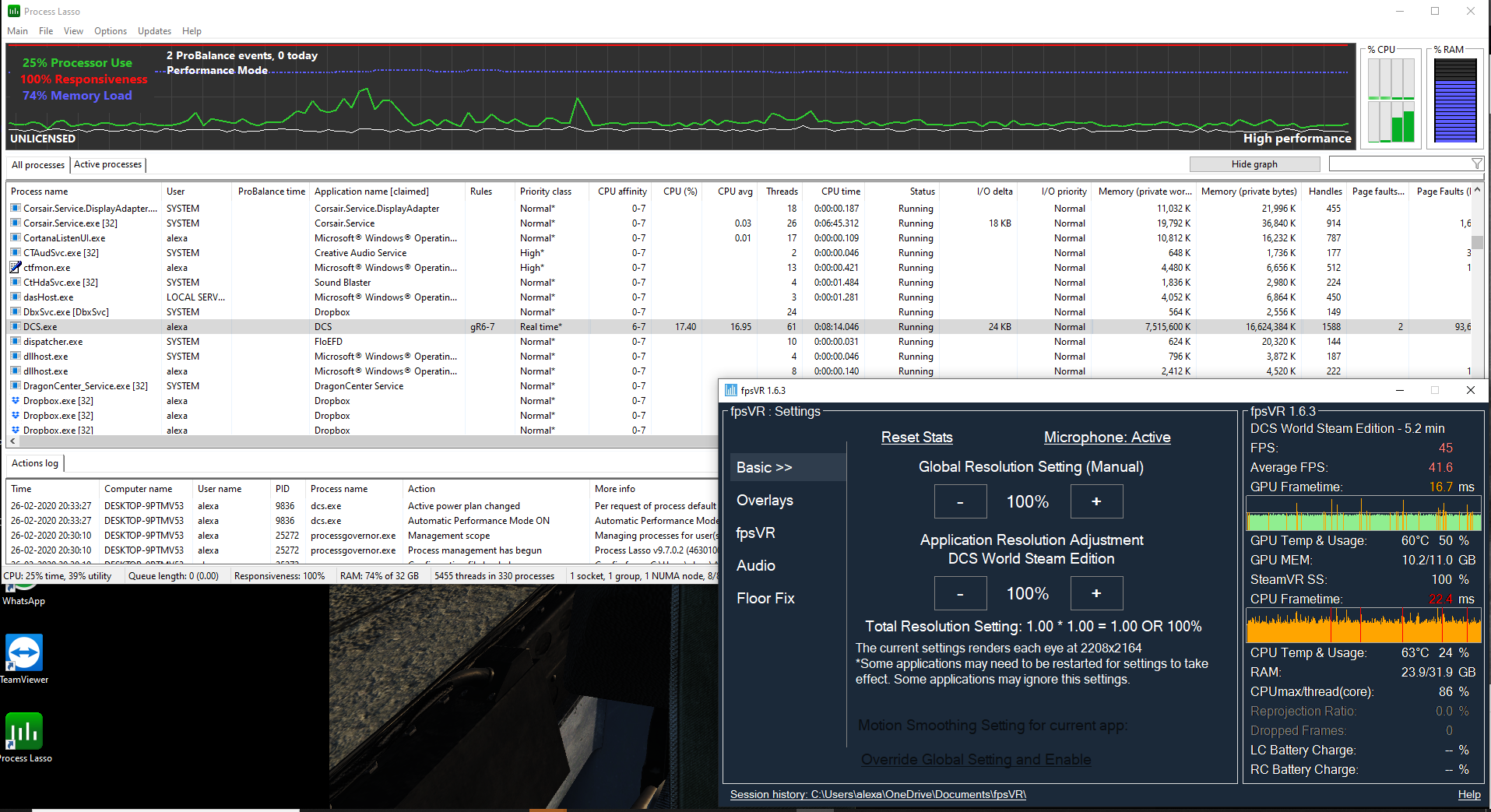The height and width of the screenshot is (812, 1491).
Task: Click the Hide graph button
Action: click(x=1254, y=164)
